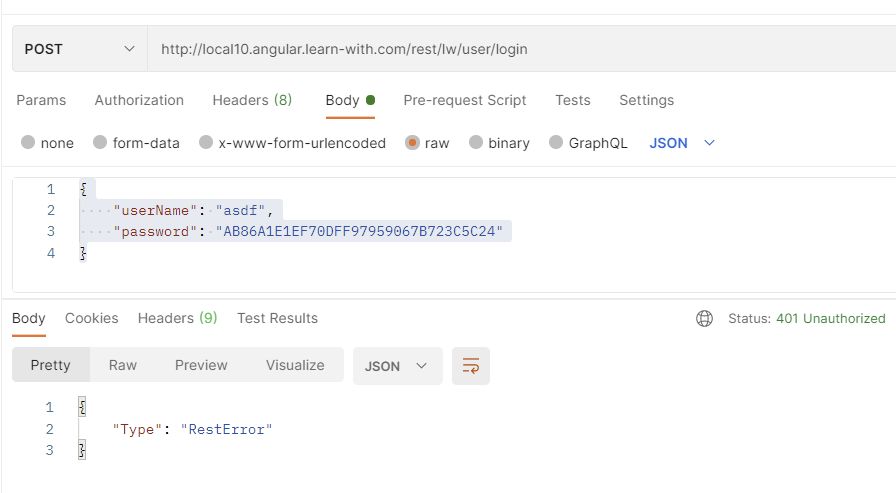The image size is (896, 493).
Task: Click the "asdf" value in request body
Action: click(x=240, y=210)
